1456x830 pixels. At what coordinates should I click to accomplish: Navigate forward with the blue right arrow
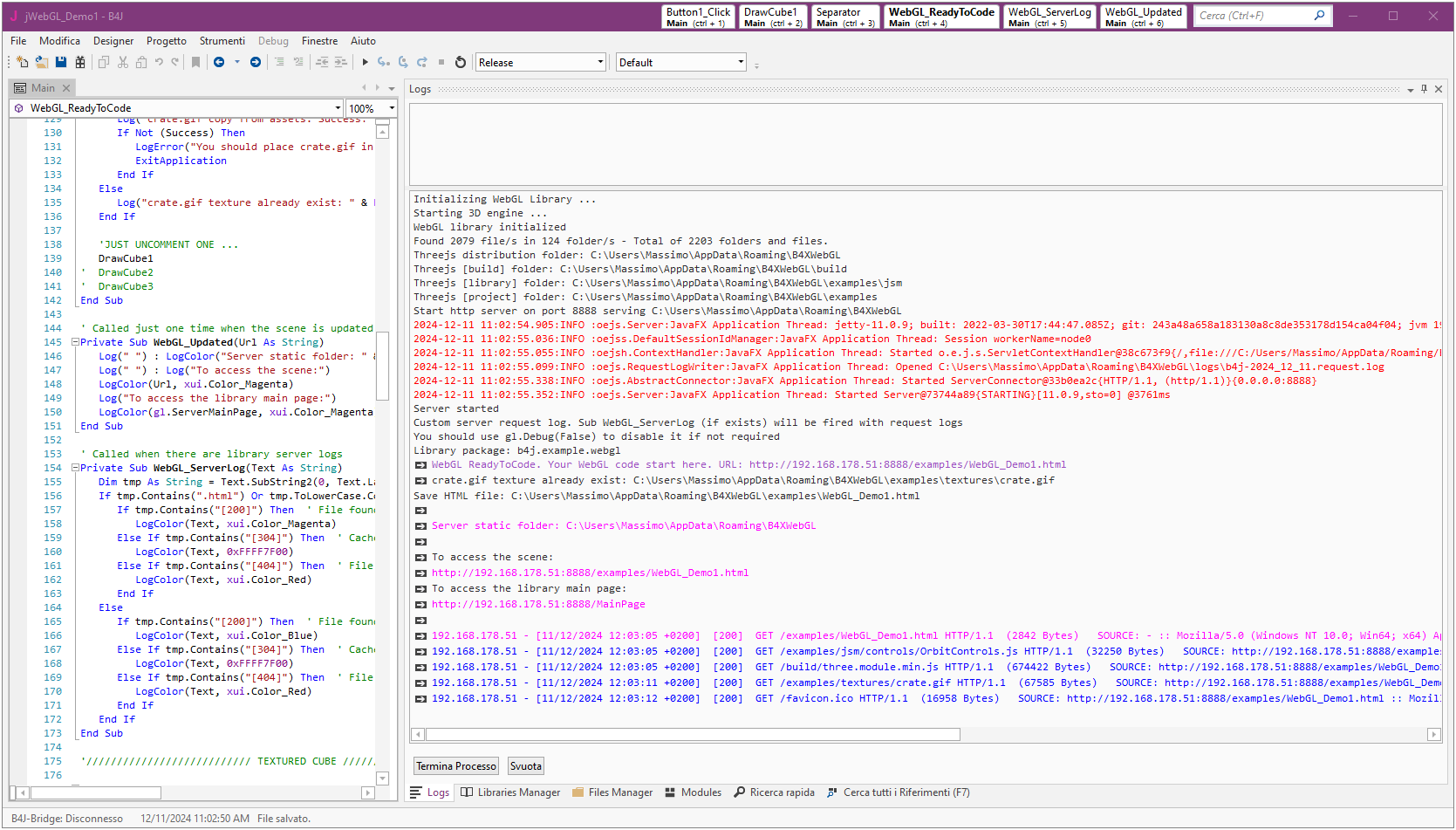256,62
